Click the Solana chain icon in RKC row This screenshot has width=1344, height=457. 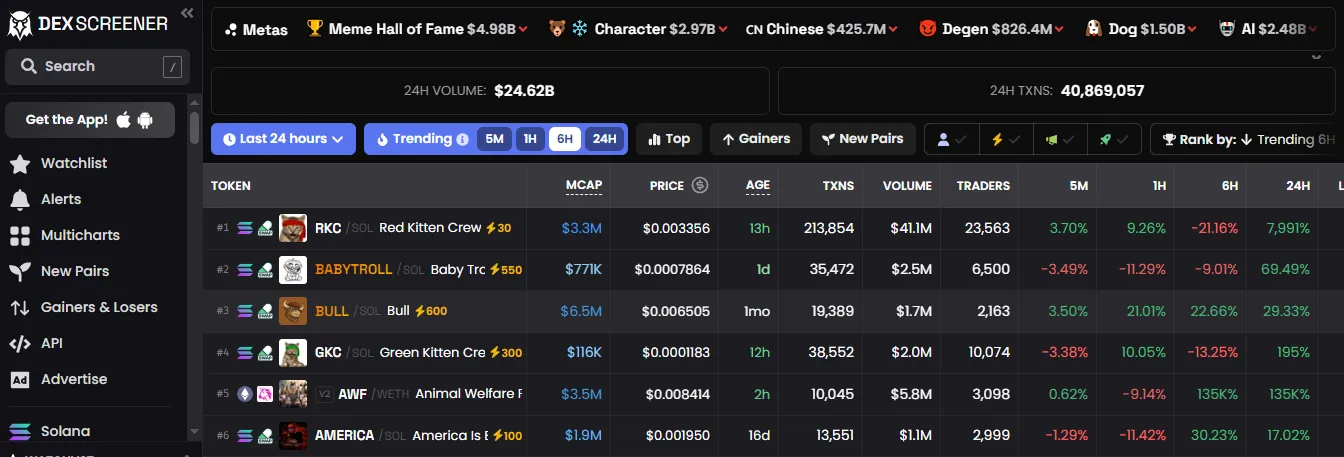click(x=245, y=228)
